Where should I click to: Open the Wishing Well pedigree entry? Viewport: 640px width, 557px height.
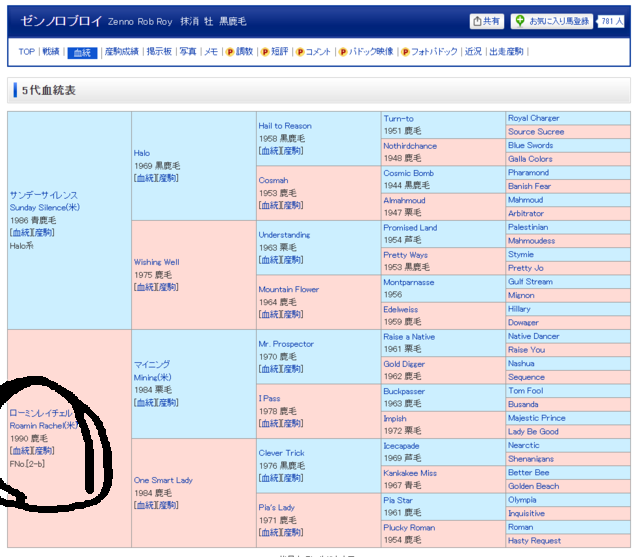click(x=157, y=262)
